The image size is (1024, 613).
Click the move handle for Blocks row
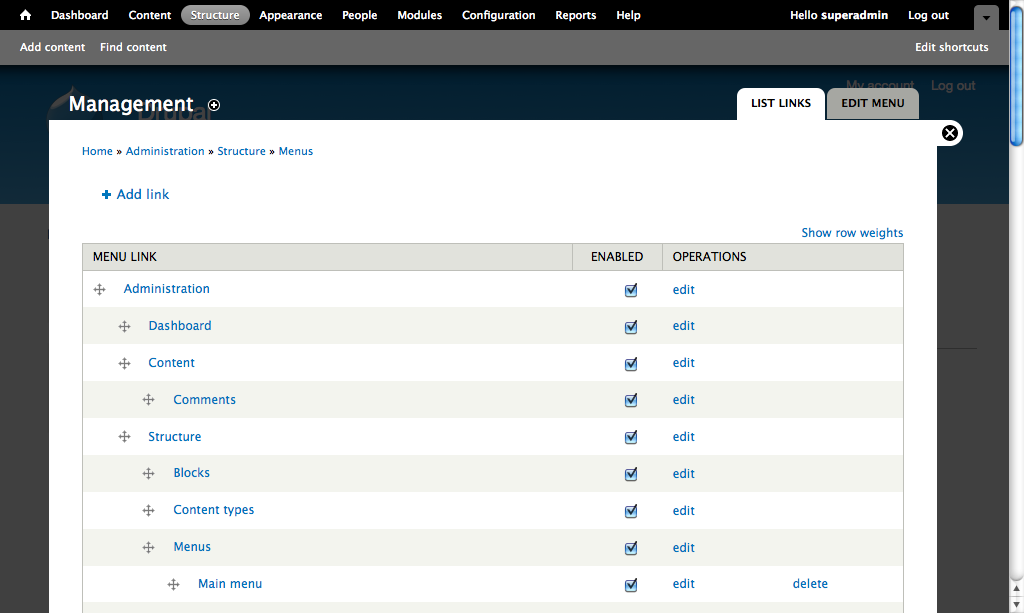coord(149,474)
